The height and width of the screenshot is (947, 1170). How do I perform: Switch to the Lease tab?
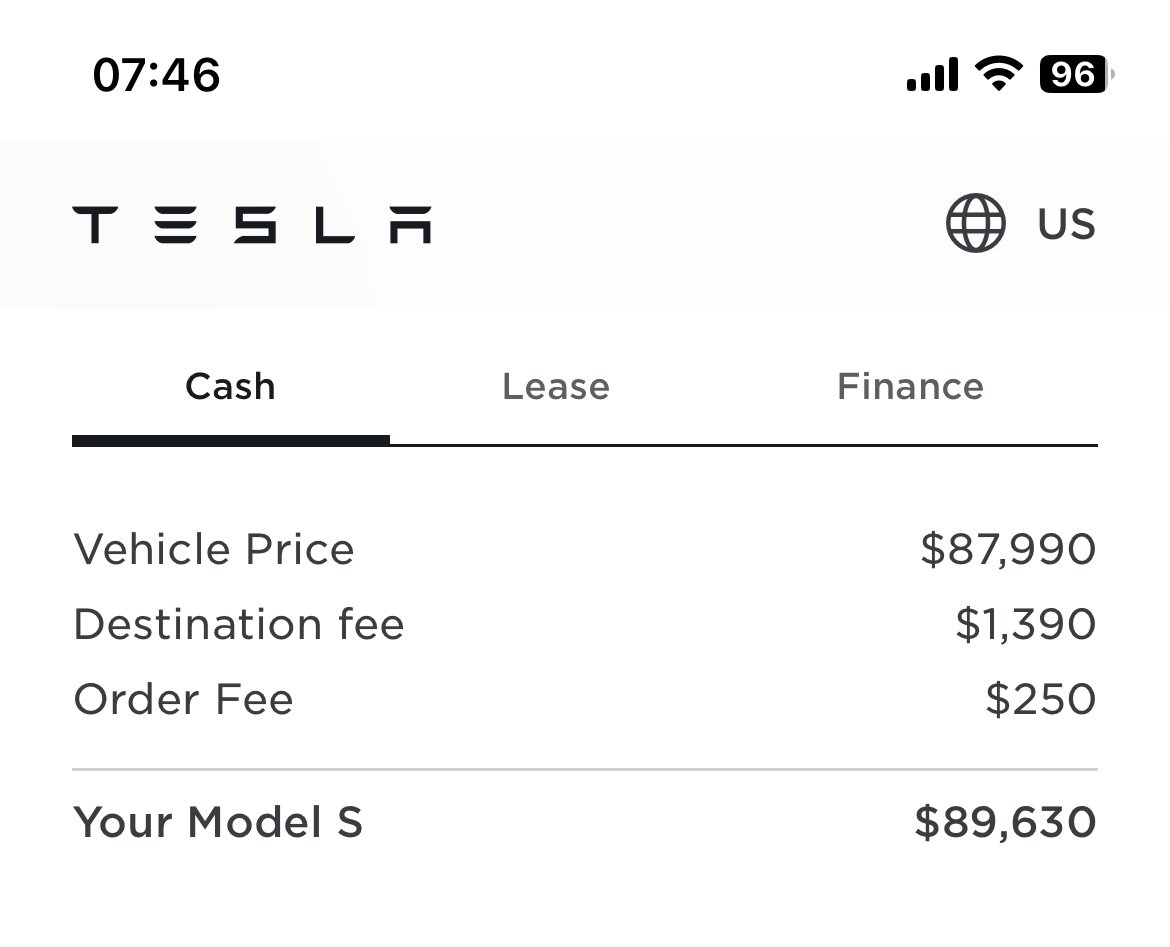[x=556, y=387]
